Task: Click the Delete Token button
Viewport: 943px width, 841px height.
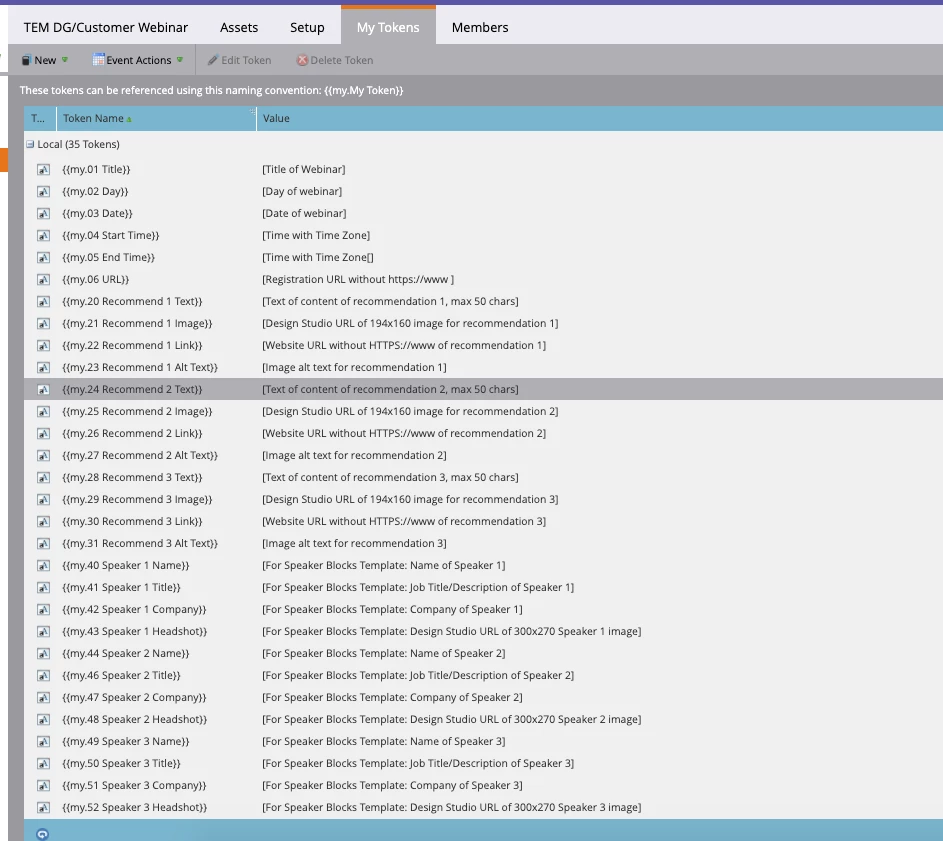Action: coord(335,60)
